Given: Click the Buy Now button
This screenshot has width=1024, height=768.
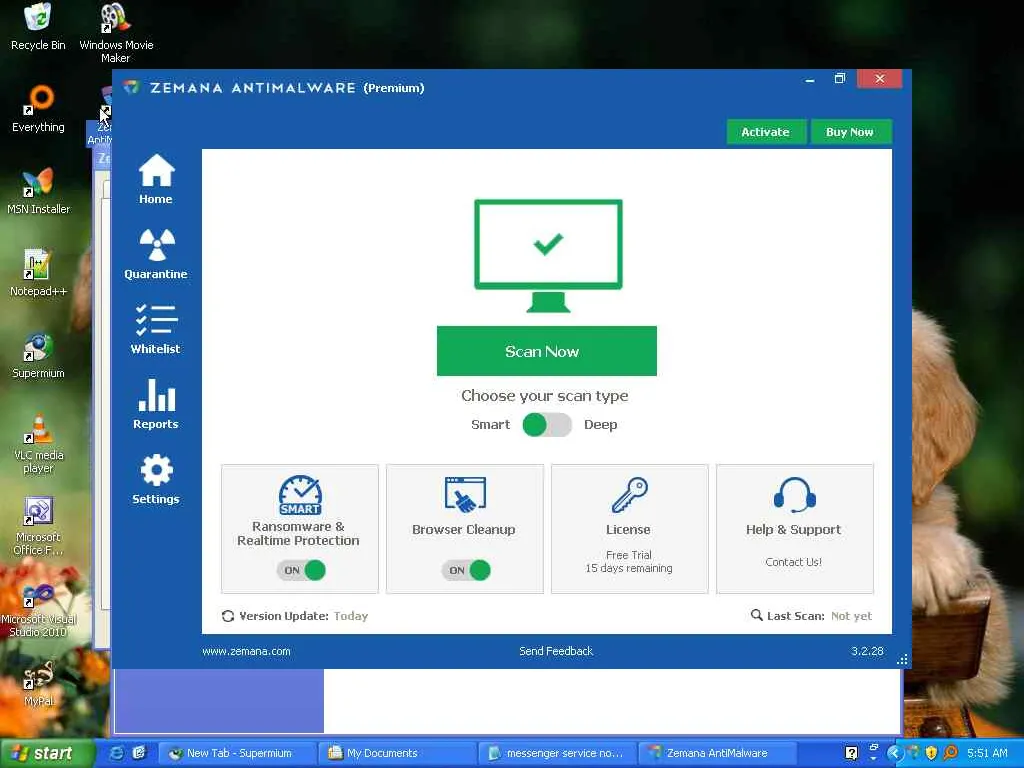Looking at the screenshot, I should click(850, 132).
